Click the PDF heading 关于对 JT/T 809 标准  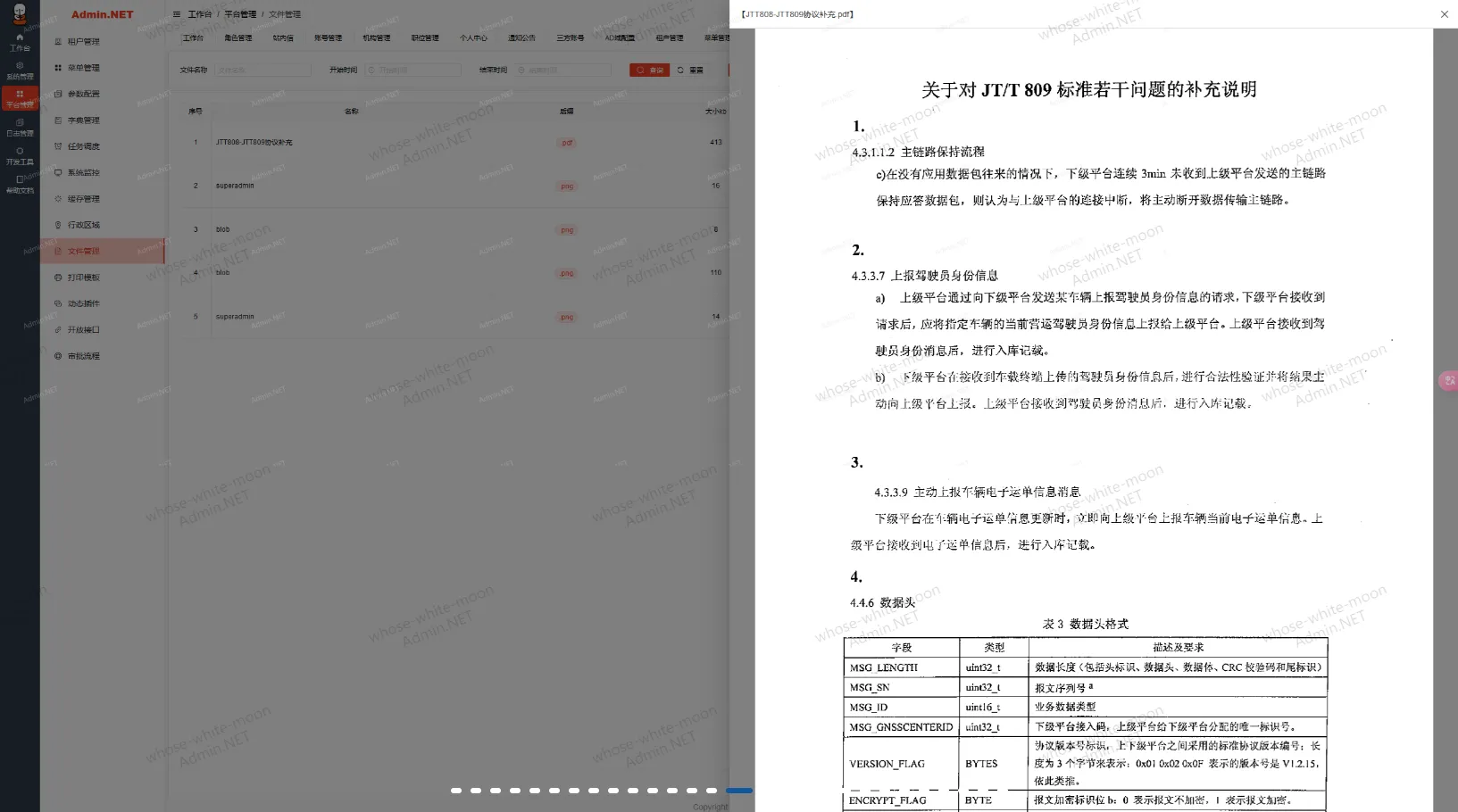click(1088, 89)
